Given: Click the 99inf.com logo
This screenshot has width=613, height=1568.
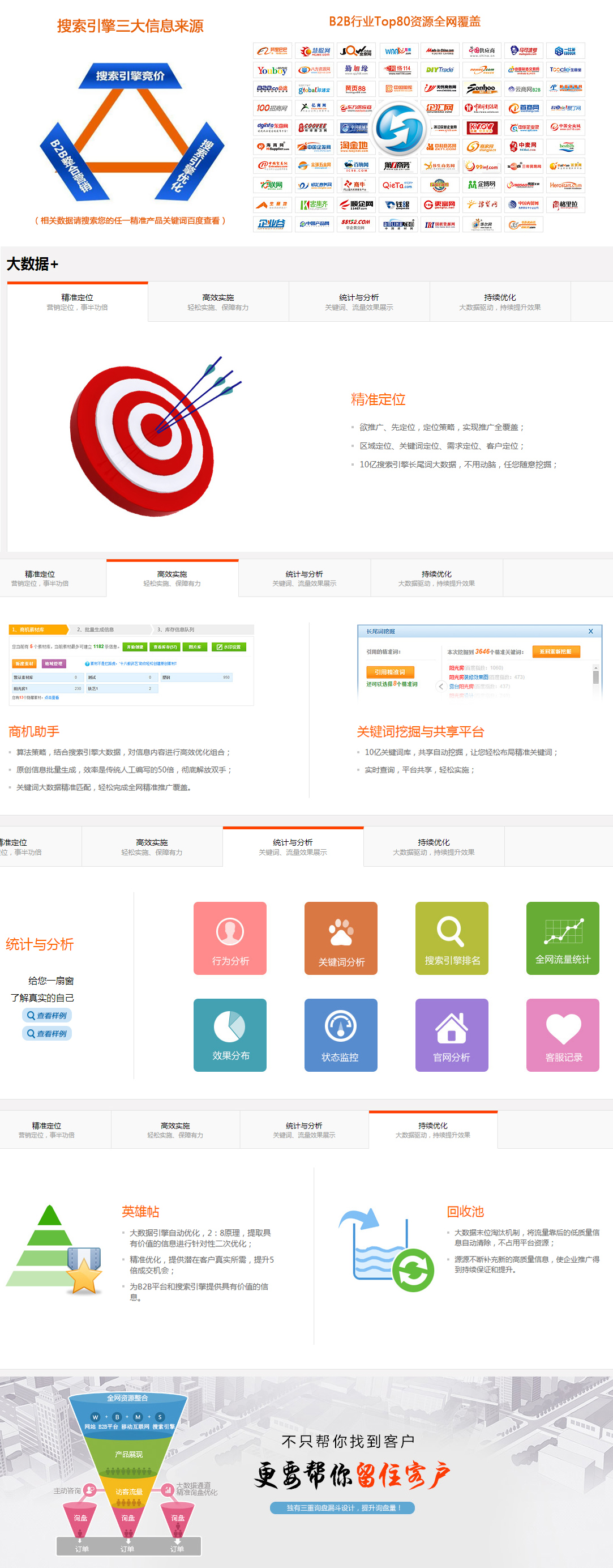Looking at the screenshot, I should [482, 166].
